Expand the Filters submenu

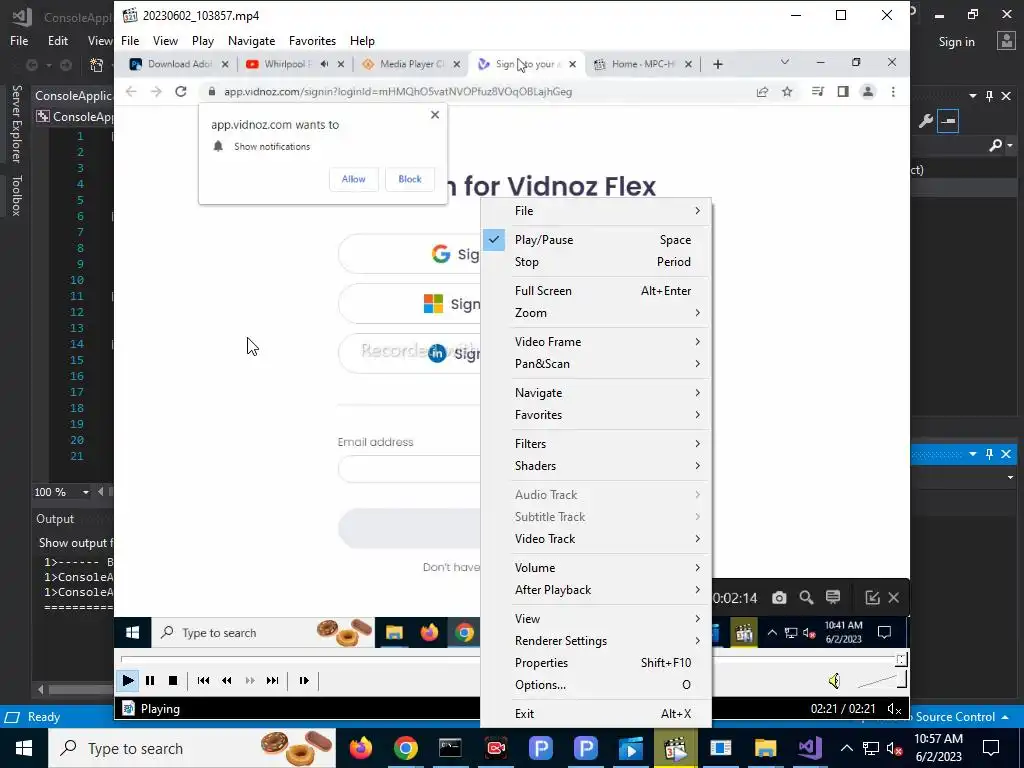(596, 443)
